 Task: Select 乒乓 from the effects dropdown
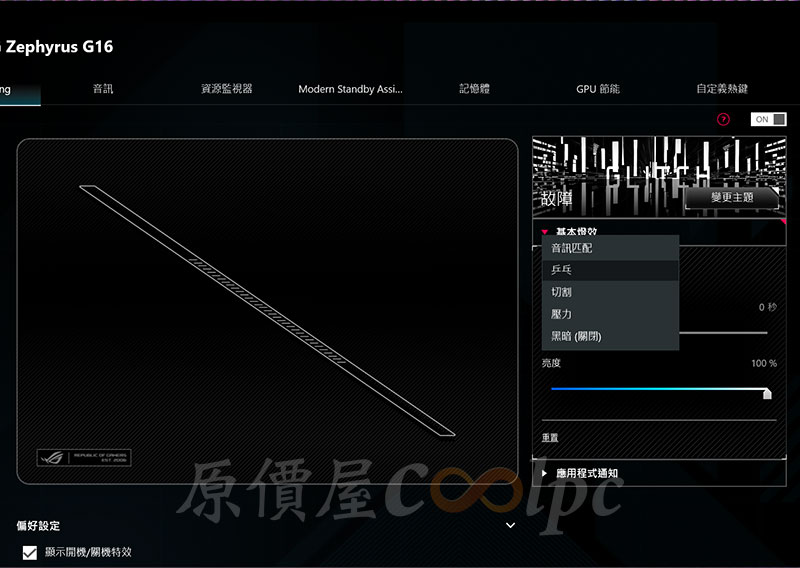[610, 270]
